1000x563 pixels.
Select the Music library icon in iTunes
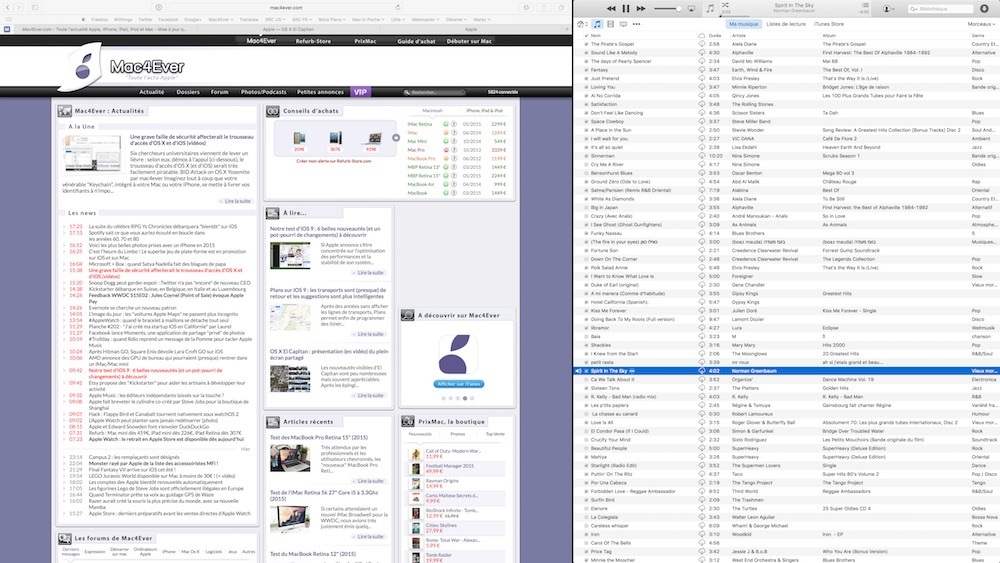(x=597, y=24)
